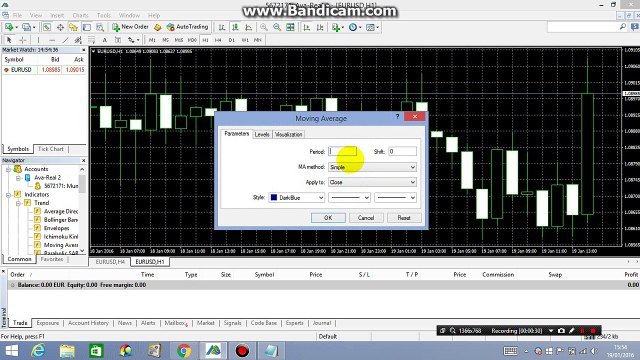Select the equidistant channel tool
The height and width of the screenshot is (360, 640).
pyautogui.click(x=78, y=40)
